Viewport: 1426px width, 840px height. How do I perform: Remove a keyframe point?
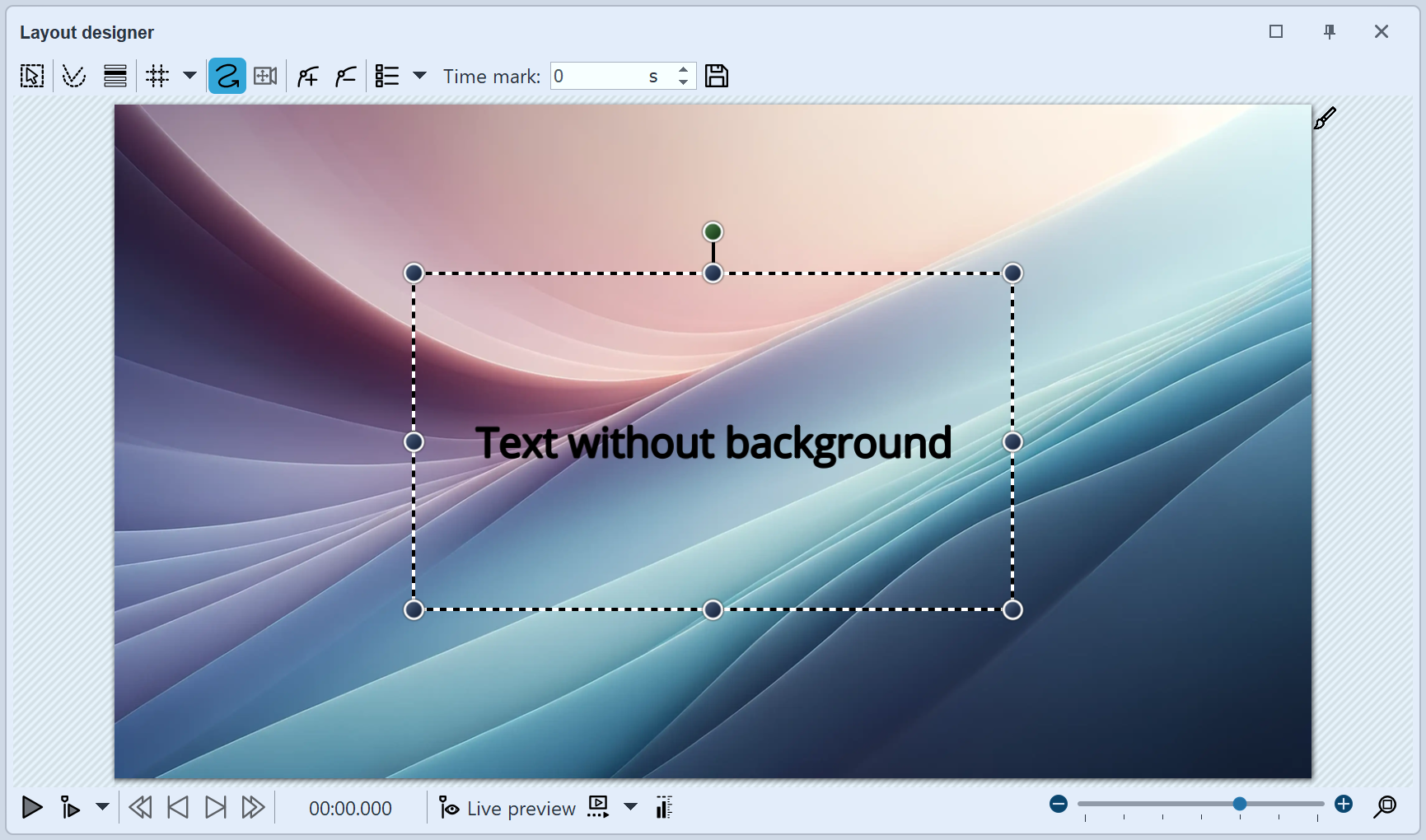click(x=345, y=75)
